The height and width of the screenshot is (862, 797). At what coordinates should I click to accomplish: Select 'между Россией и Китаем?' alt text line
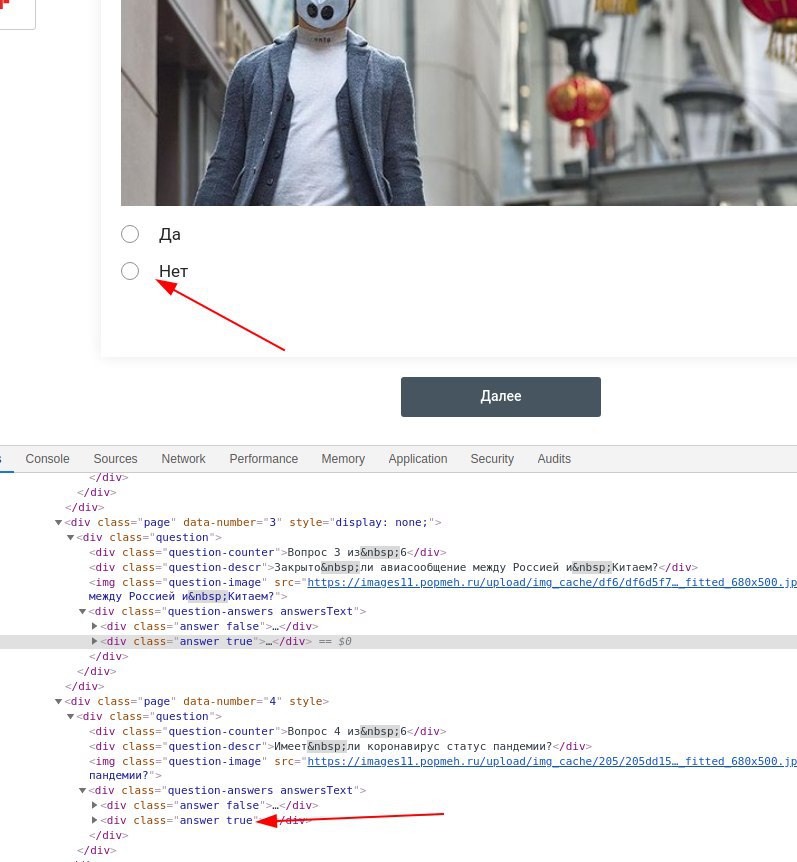point(188,596)
